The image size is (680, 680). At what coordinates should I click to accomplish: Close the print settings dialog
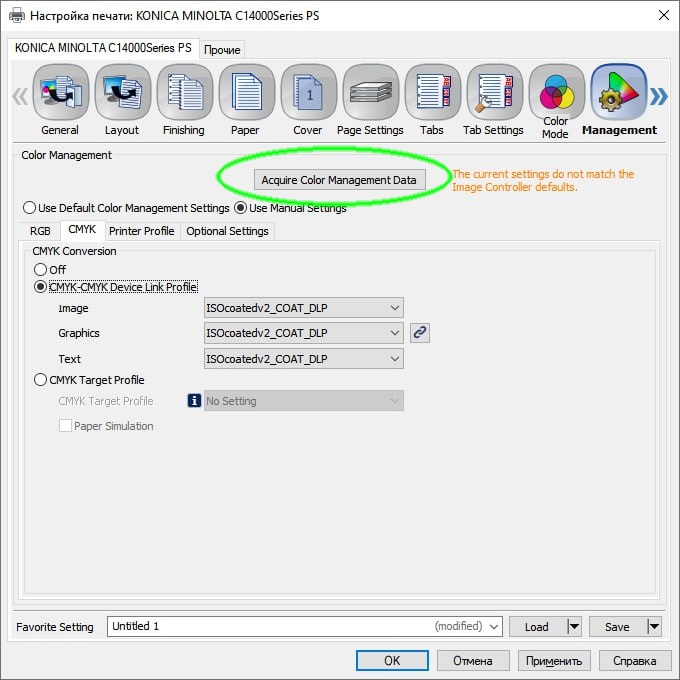pyautogui.click(x=664, y=16)
